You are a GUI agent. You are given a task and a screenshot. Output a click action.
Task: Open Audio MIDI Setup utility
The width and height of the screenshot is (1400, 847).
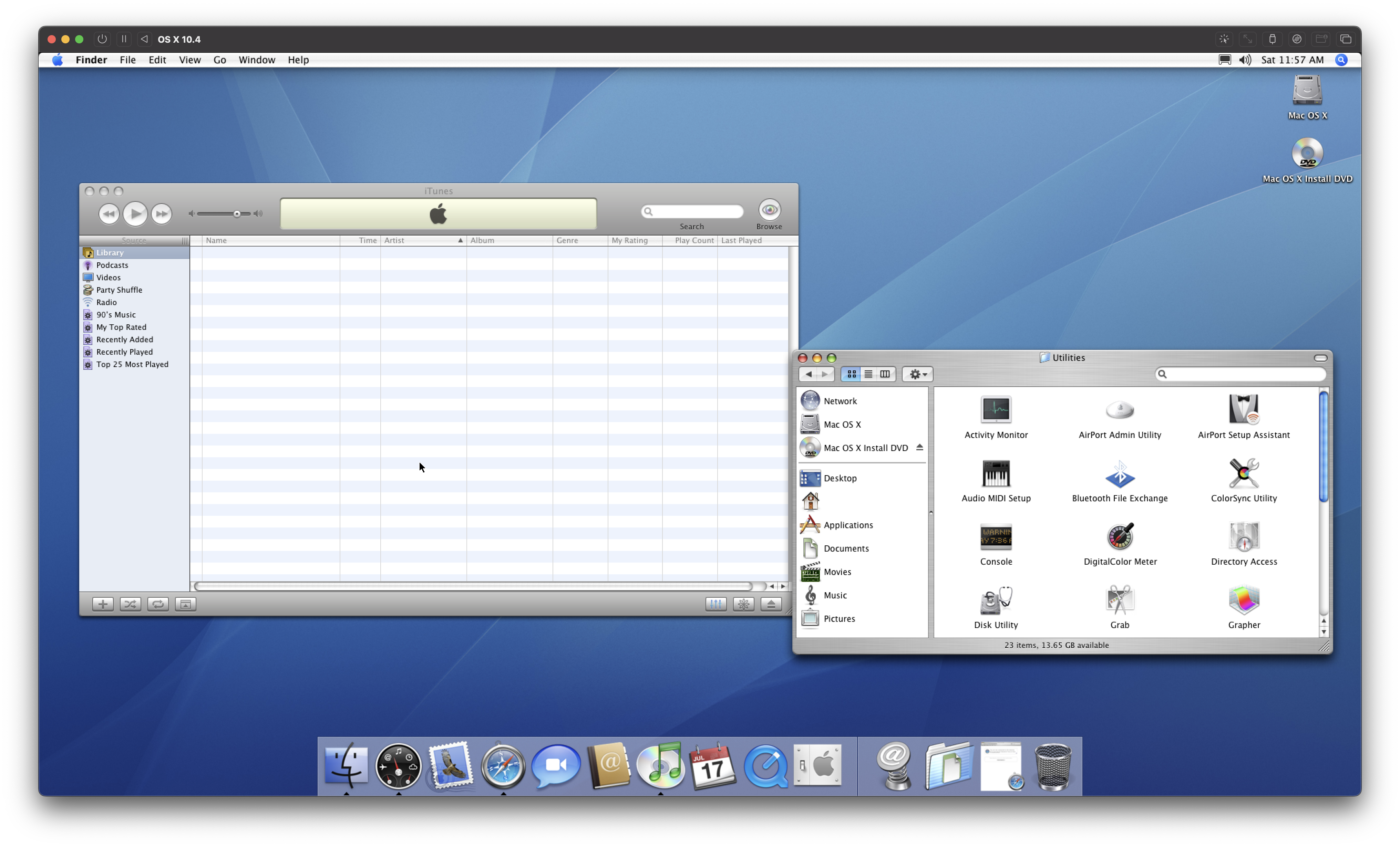996,473
